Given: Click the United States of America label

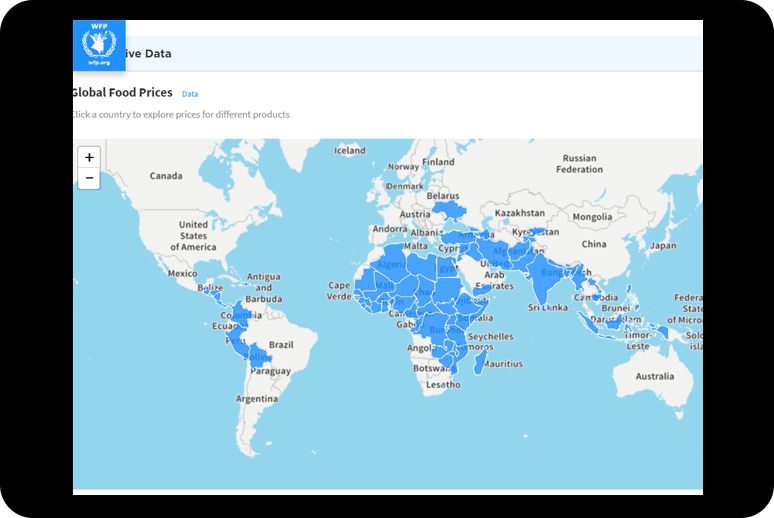Looking at the screenshot, I should tap(193, 236).
